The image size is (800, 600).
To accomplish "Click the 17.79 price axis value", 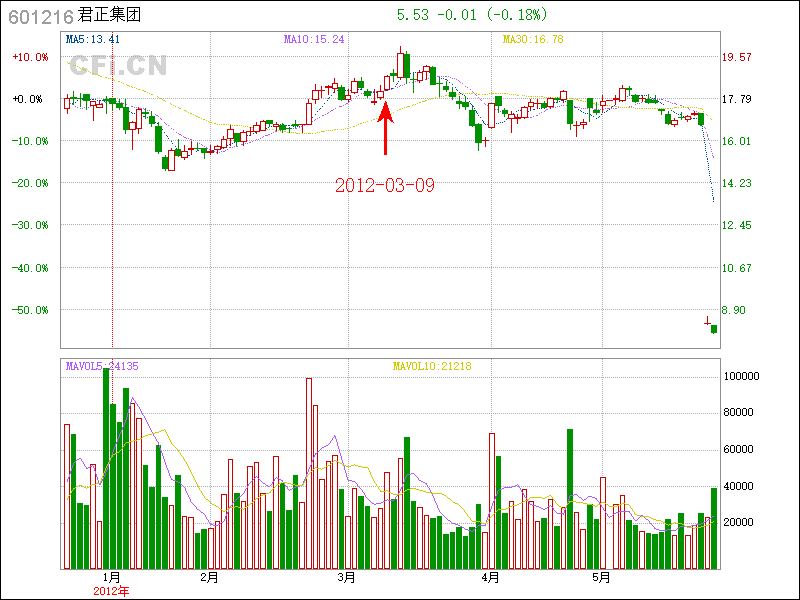I will tap(736, 99).
